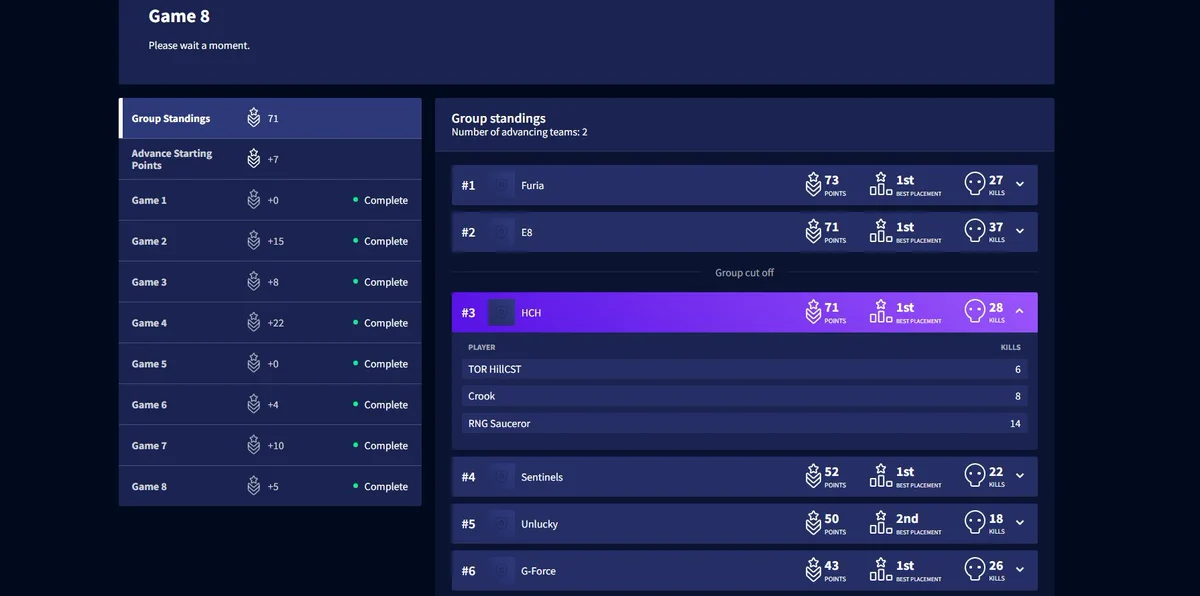Expand the Furia team row chevron
This screenshot has height=596, width=1200.
point(1020,185)
